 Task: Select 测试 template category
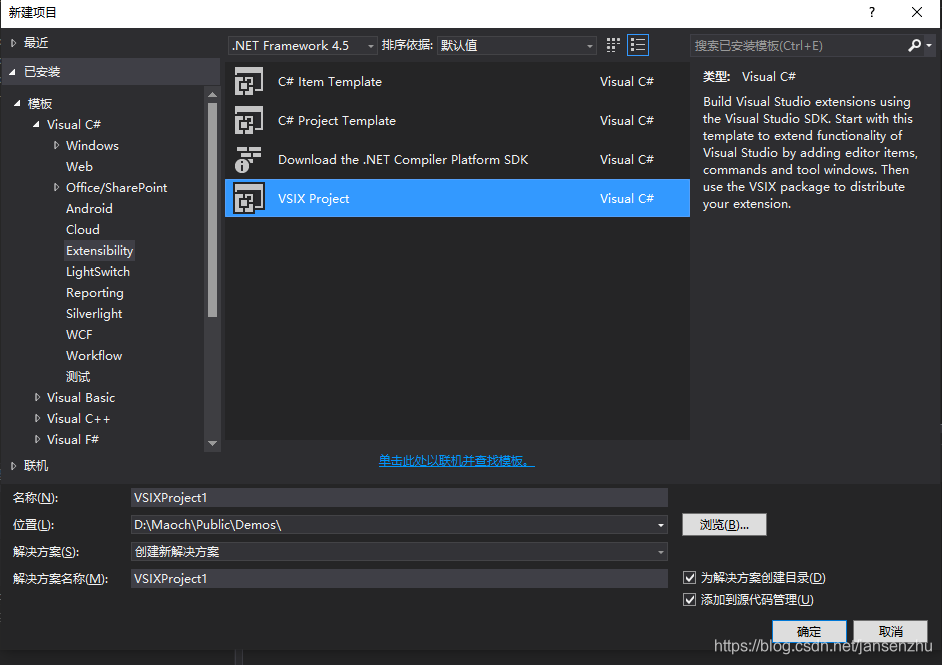[x=78, y=377]
